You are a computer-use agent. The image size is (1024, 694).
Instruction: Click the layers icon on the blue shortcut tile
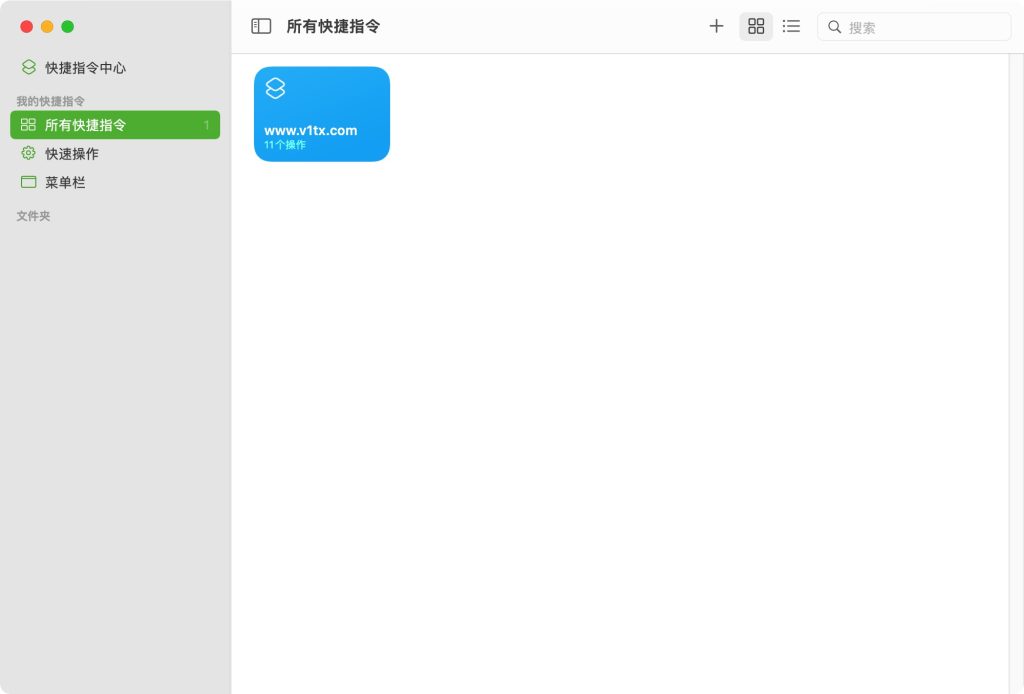click(275, 88)
